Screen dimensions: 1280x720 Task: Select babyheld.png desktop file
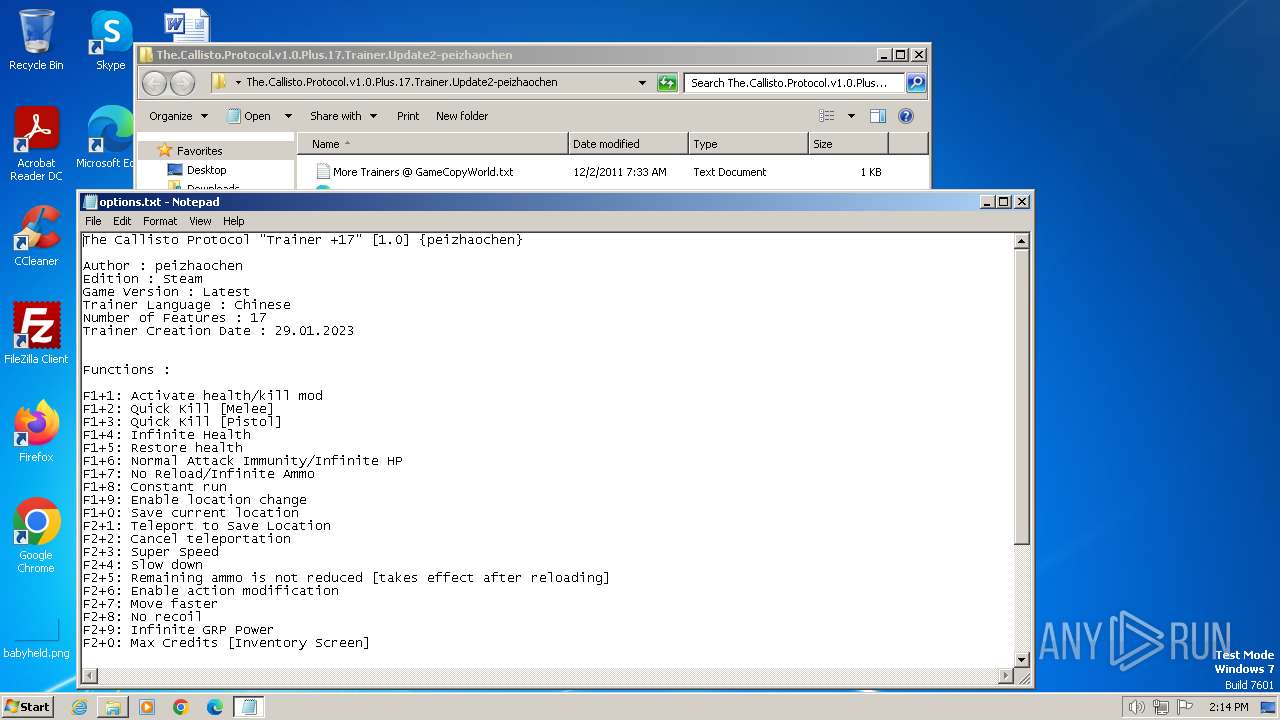[x=36, y=638]
